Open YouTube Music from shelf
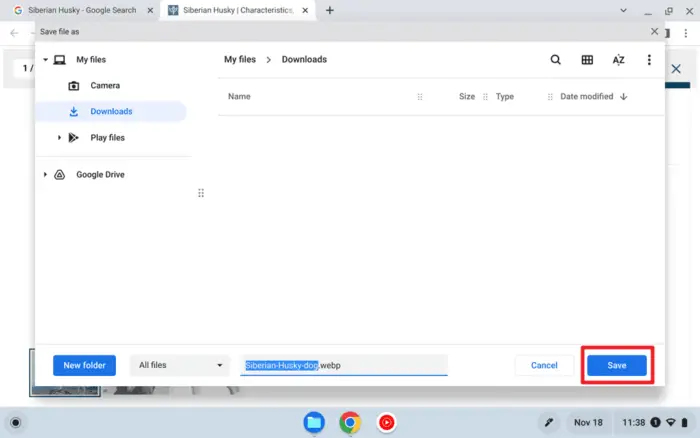The height and width of the screenshot is (438, 700). point(386,422)
